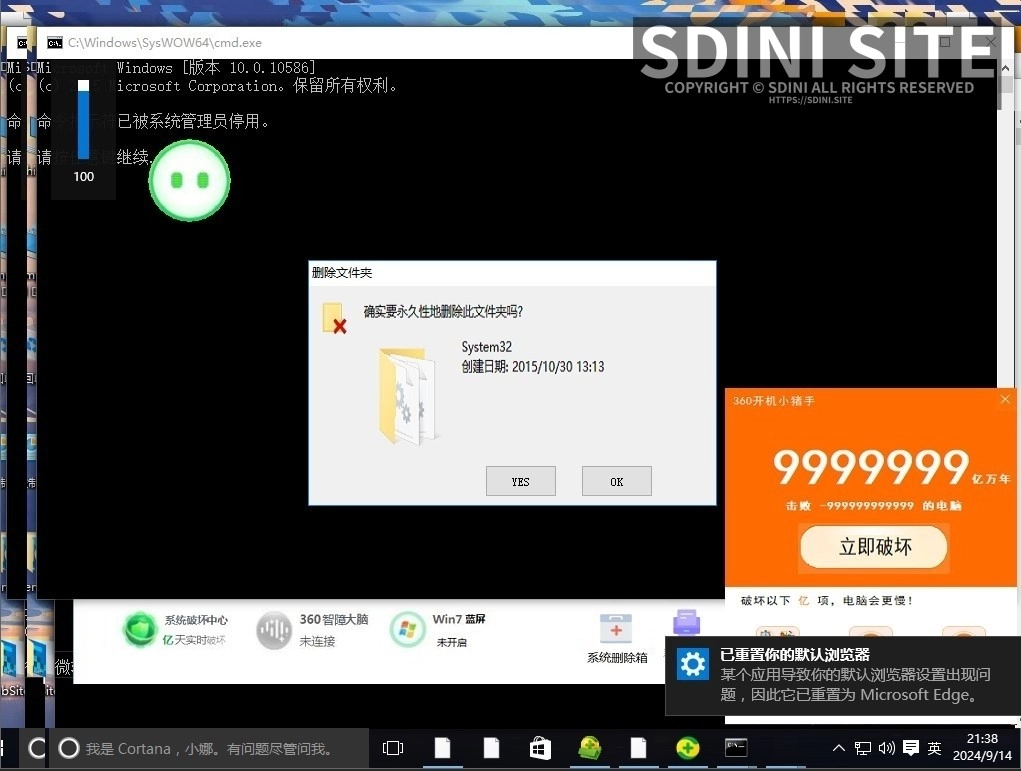This screenshot has height=771, width=1021.
Task: Click the clock showing 21:38
Action: pos(982,738)
